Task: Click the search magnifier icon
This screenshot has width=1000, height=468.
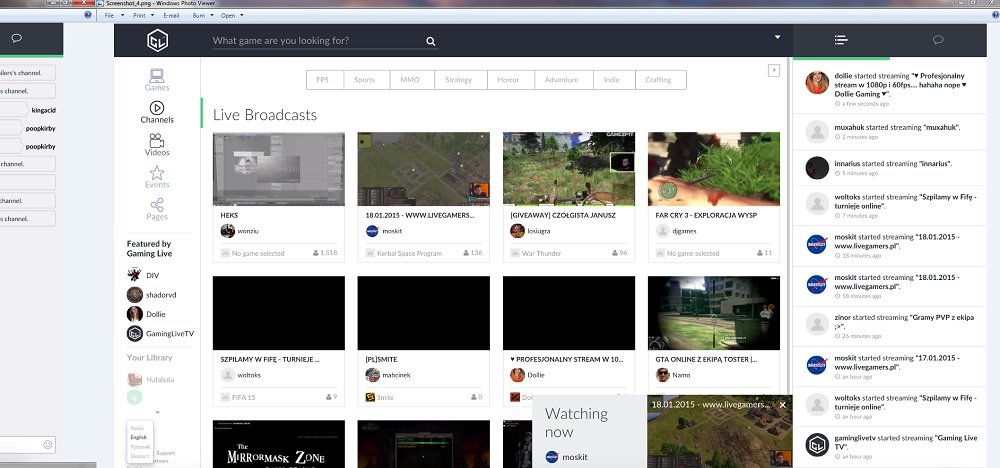Action: pyautogui.click(x=430, y=41)
